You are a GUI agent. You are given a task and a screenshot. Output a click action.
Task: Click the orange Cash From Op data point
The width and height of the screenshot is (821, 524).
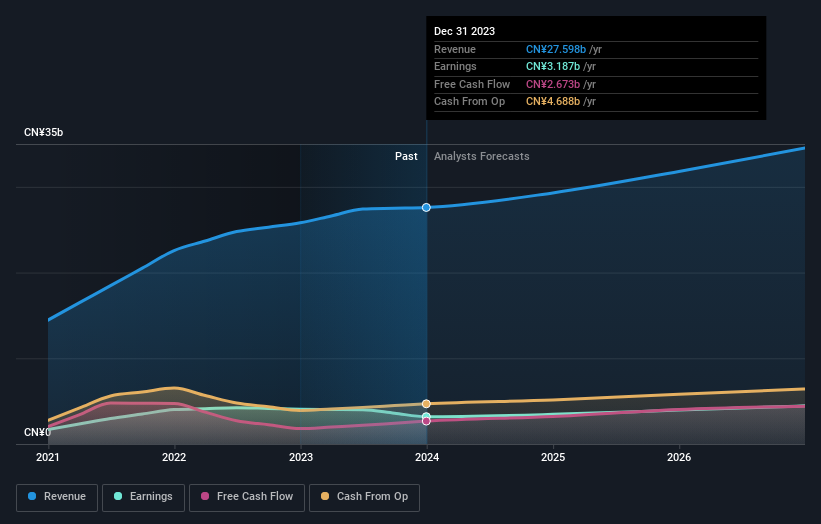coord(426,404)
